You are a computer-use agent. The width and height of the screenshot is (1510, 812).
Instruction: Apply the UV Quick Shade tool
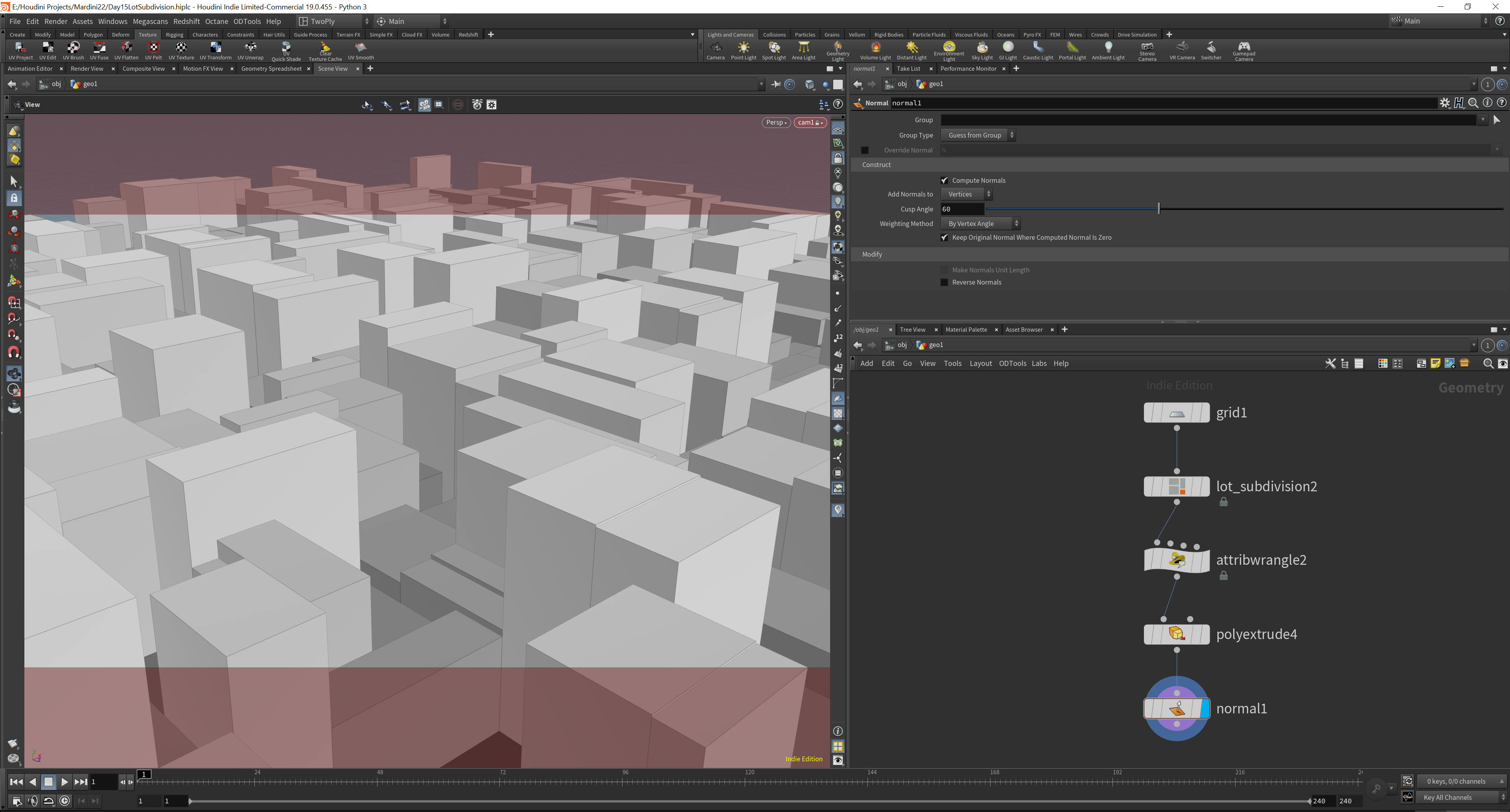point(286,51)
